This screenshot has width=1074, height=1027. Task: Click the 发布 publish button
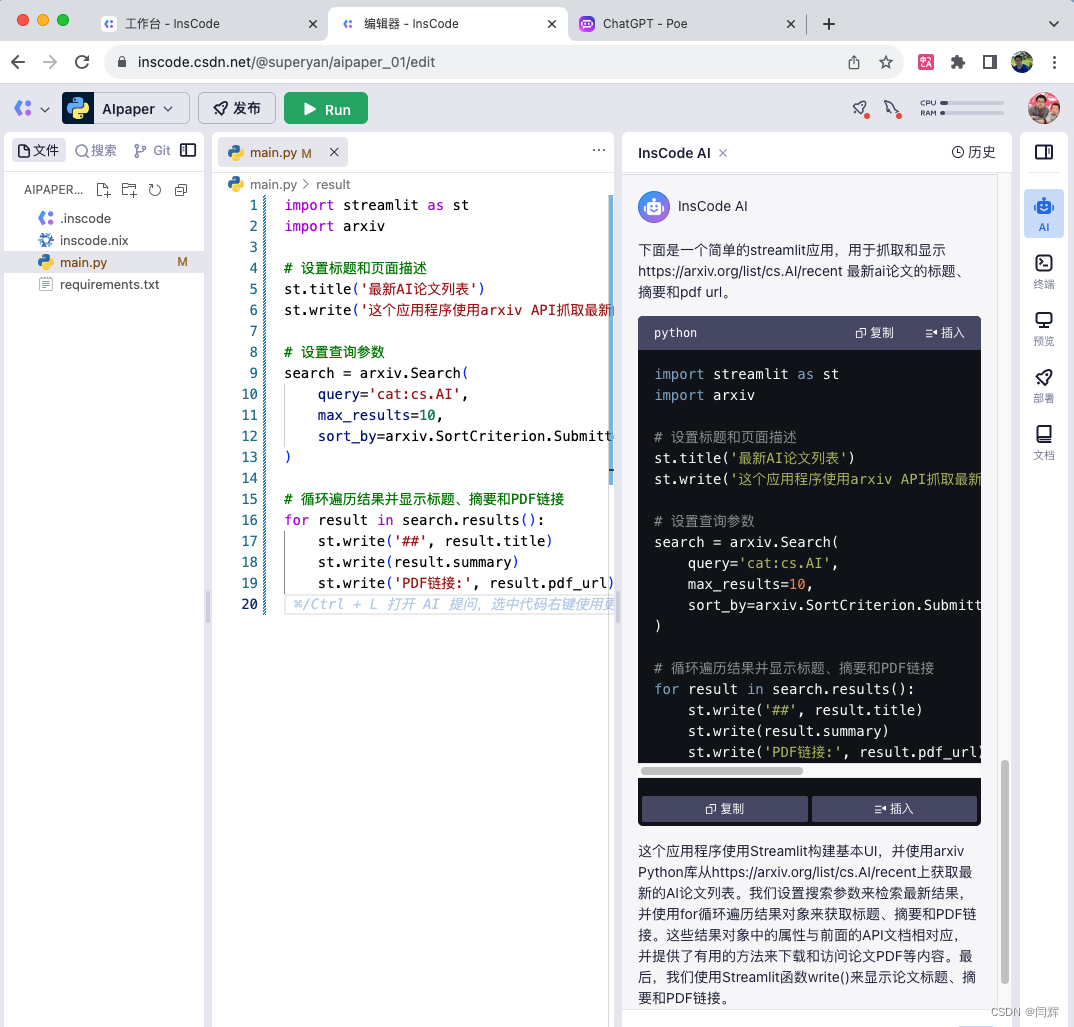coord(237,108)
